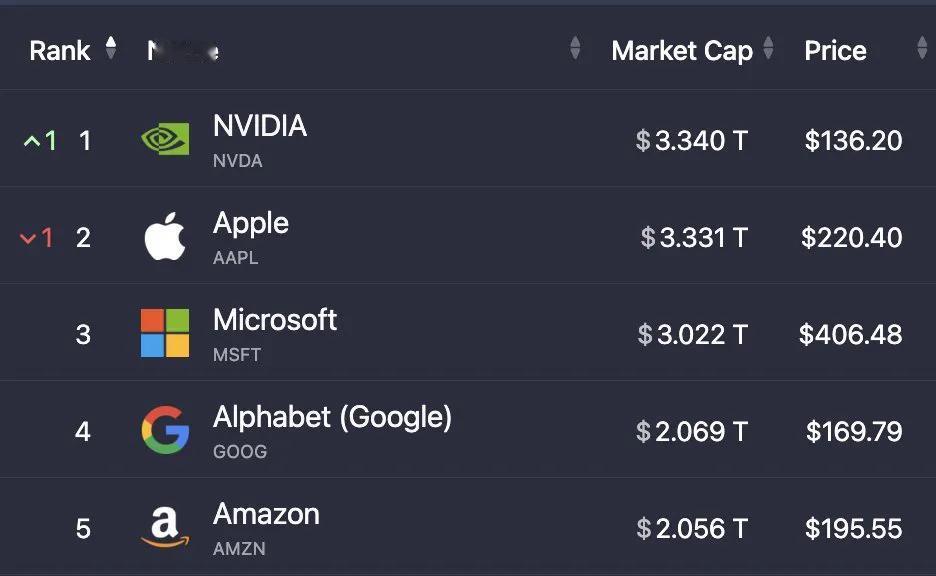The image size is (936, 576).
Task: Click green up-arrow rank change indicator
Action: point(39,141)
